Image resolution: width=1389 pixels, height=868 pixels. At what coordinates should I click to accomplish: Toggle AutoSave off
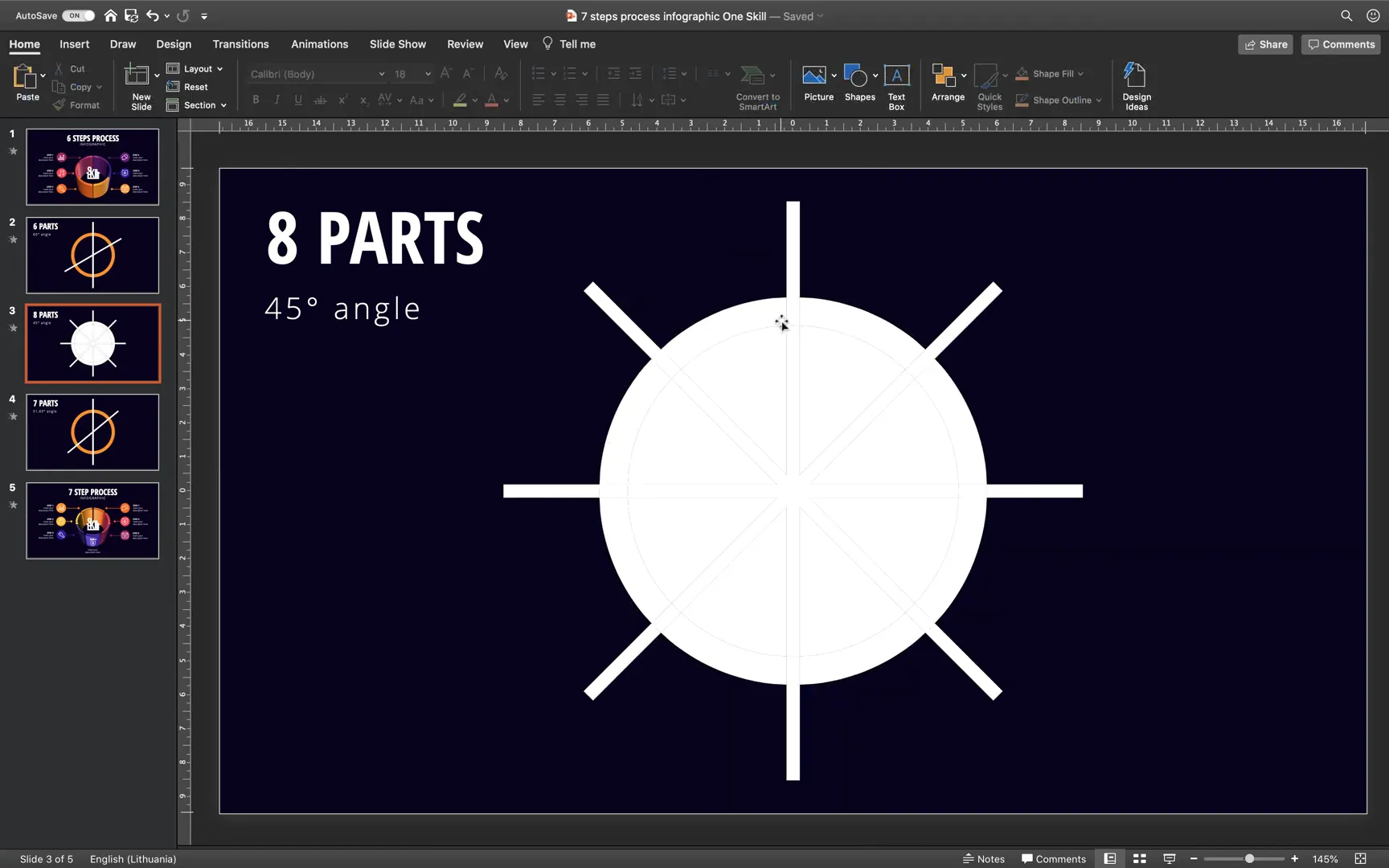coord(77,15)
